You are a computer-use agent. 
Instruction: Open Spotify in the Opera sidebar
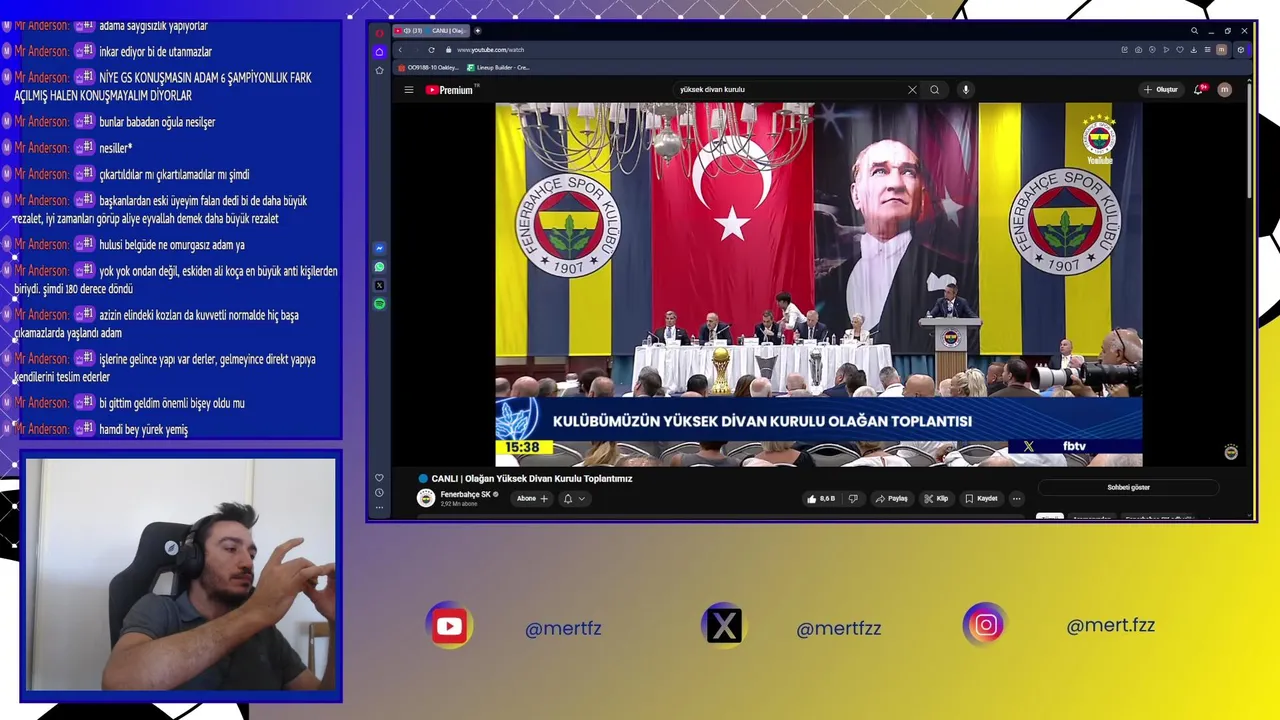[x=379, y=303]
